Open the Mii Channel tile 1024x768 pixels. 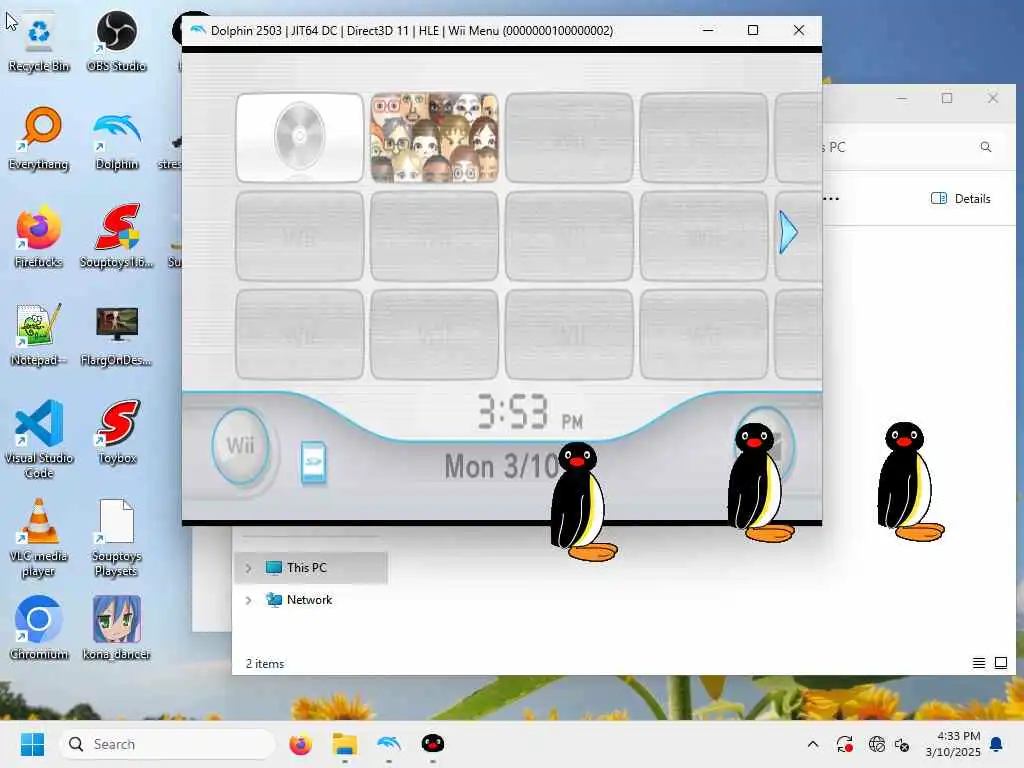point(434,137)
